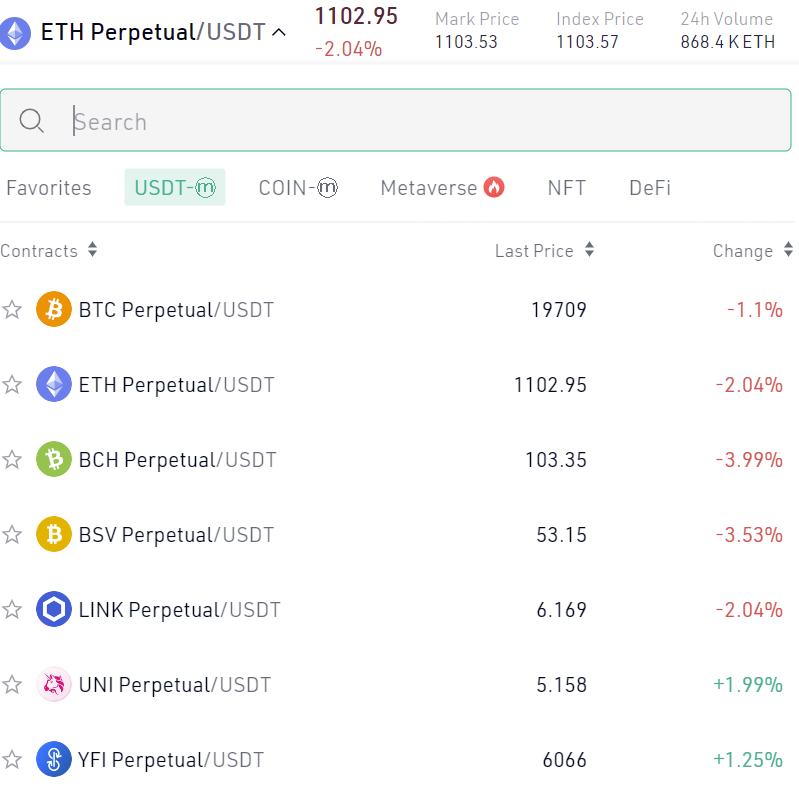Open the BCH Perpetual/USDT contract

tap(177, 460)
